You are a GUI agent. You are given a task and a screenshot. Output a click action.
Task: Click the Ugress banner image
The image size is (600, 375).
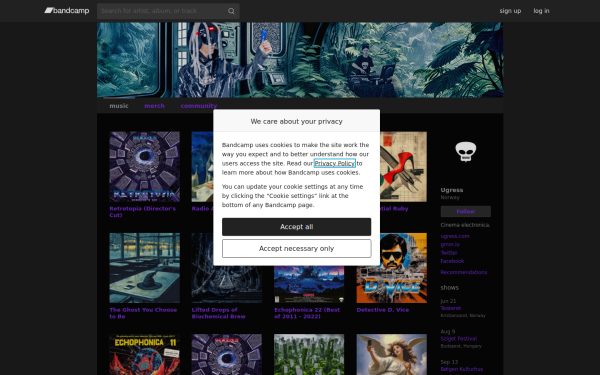[x=300, y=60]
